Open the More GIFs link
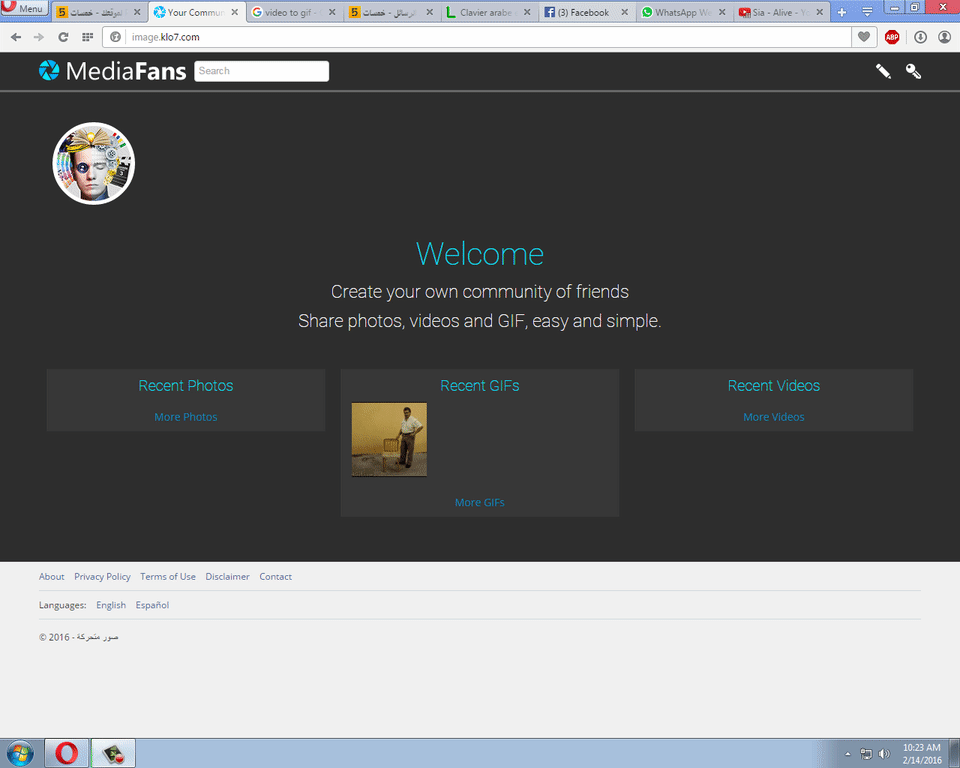The height and width of the screenshot is (768, 960). tap(479, 502)
